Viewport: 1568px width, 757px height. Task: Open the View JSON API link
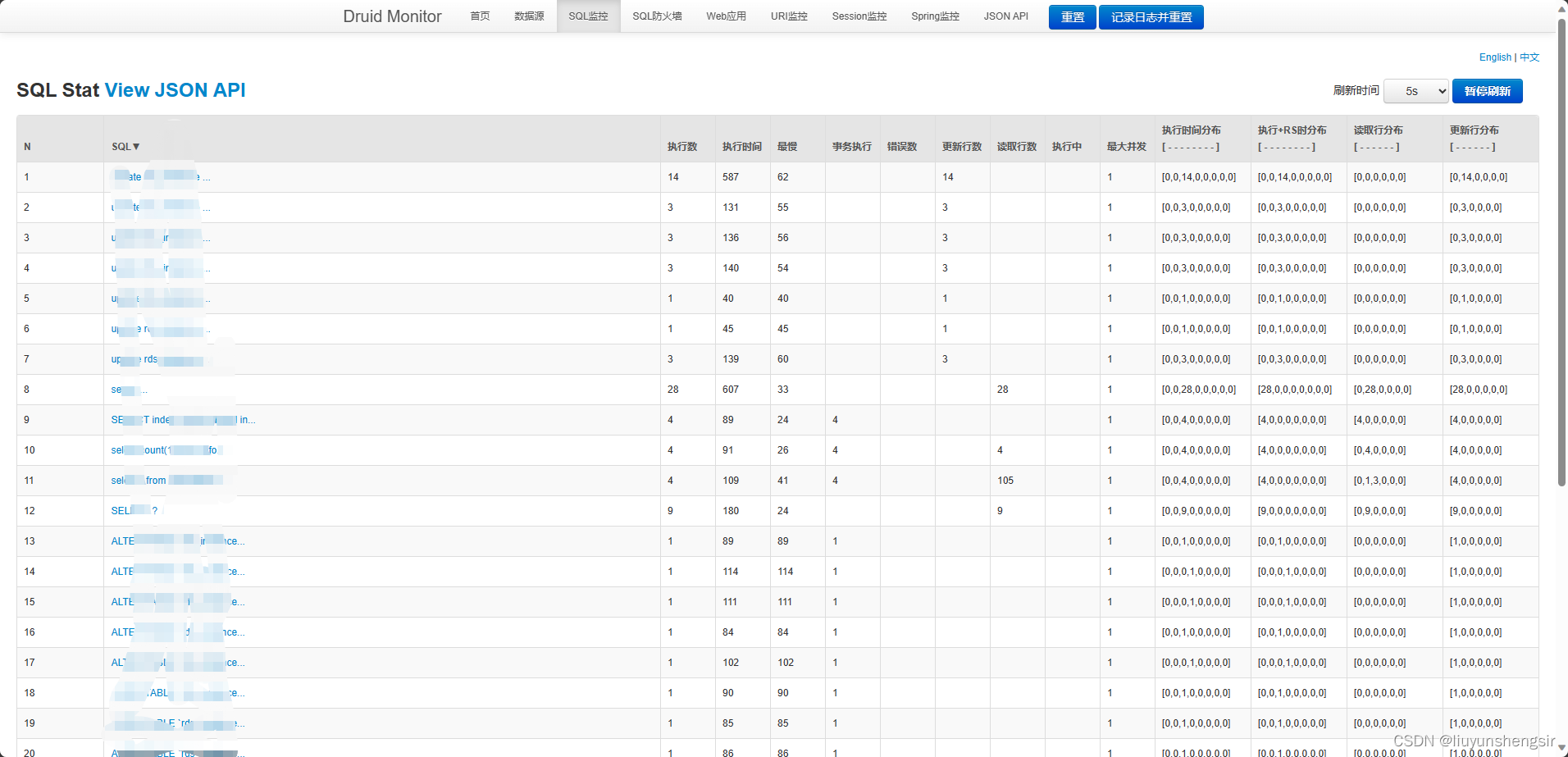click(x=175, y=90)
